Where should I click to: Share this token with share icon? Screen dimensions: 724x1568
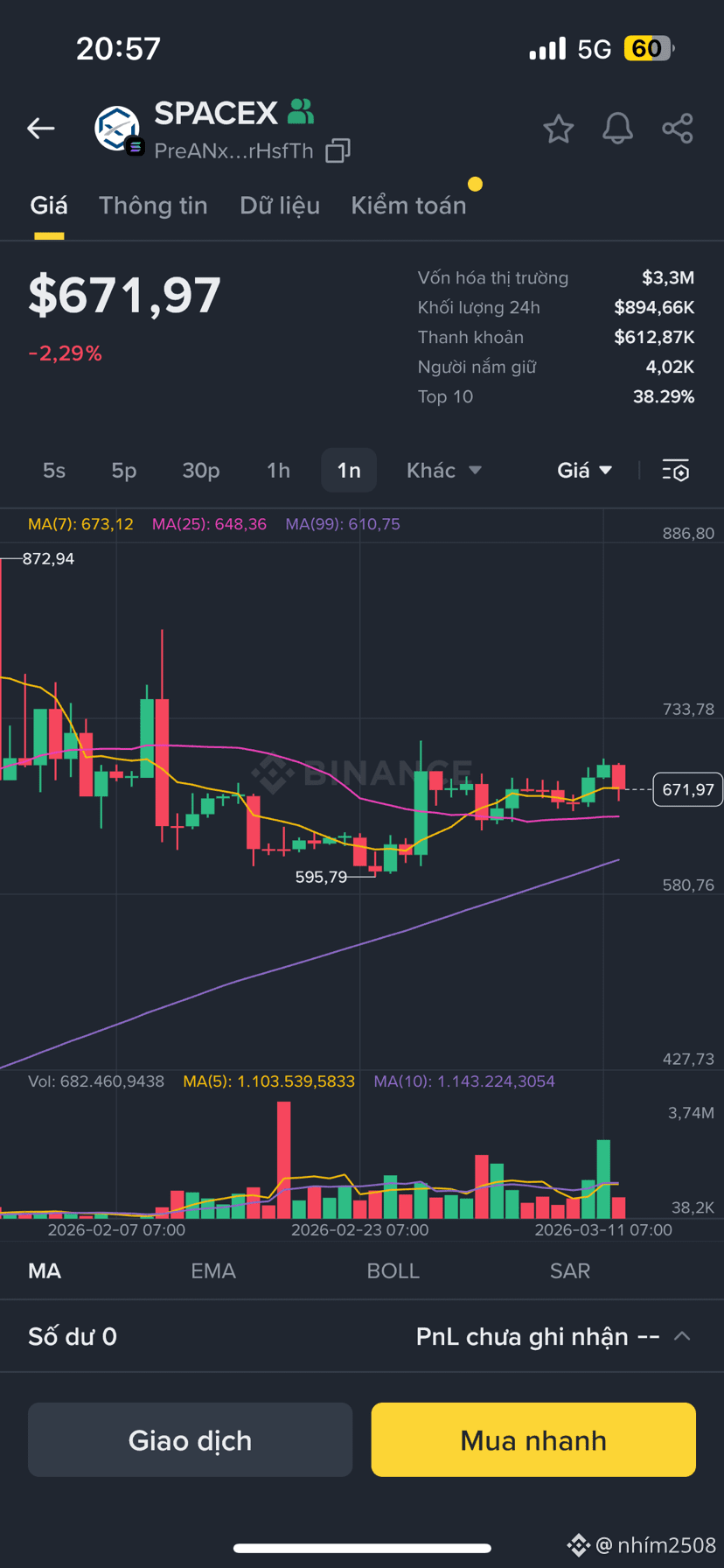(x=678, y=129)
